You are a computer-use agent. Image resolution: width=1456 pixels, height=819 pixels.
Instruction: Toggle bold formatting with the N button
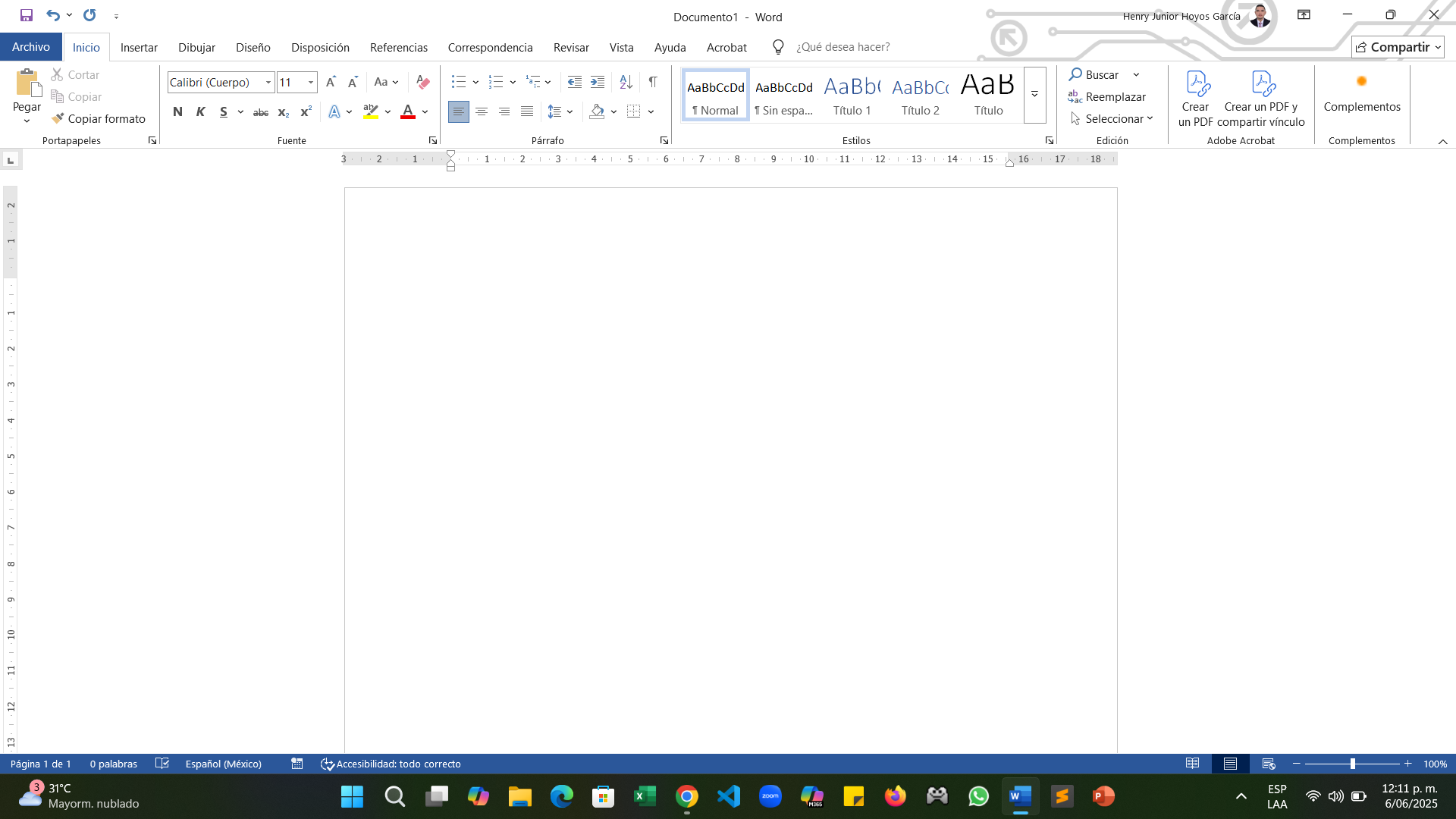(x=177, y=111)
